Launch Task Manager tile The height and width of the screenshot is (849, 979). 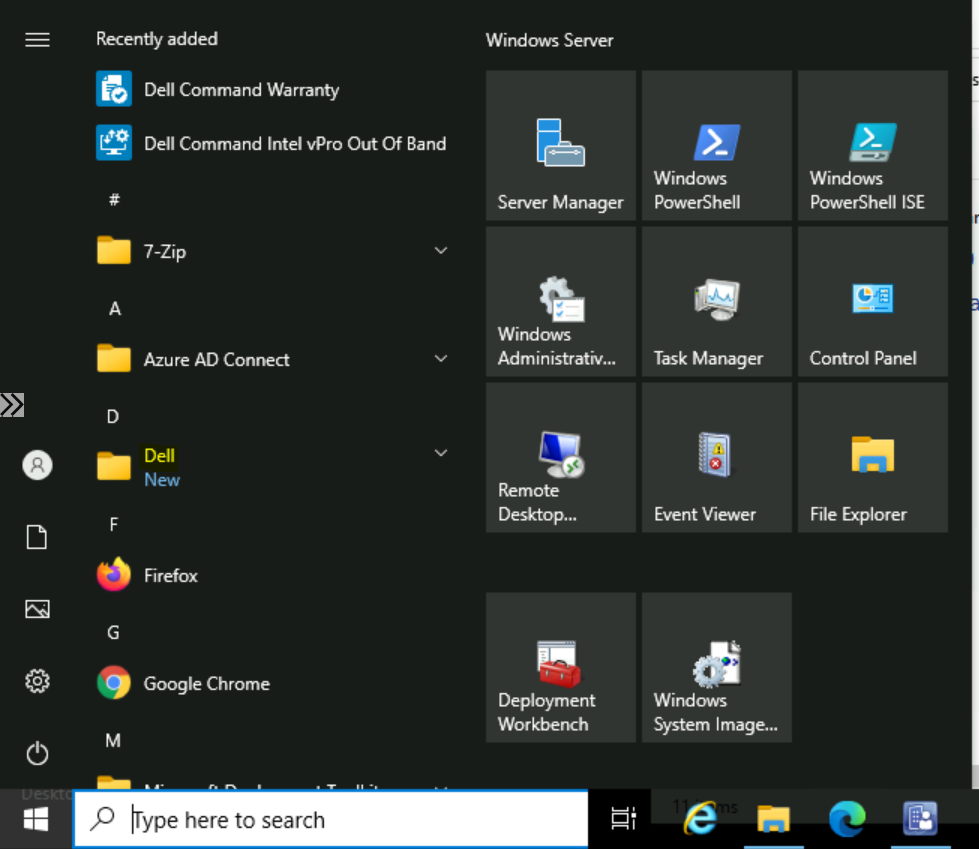pos(717,302)
